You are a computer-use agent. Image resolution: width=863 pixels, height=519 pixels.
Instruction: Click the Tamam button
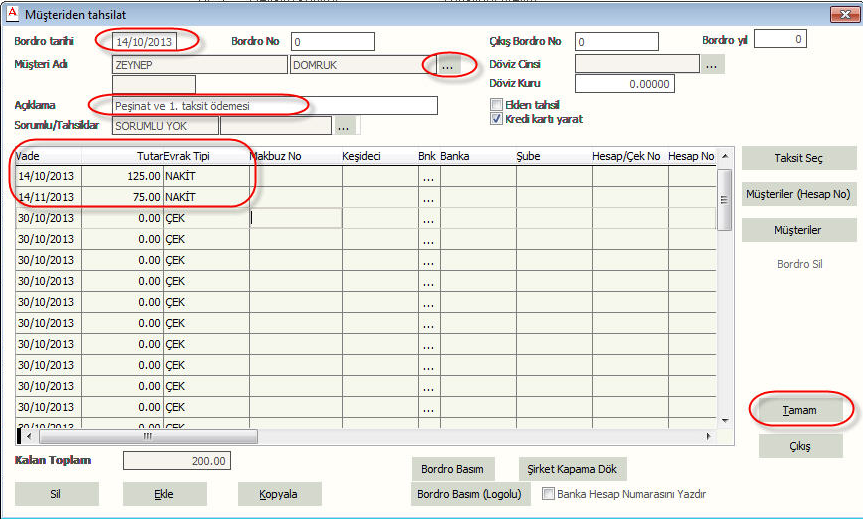[x=799, y=410]
